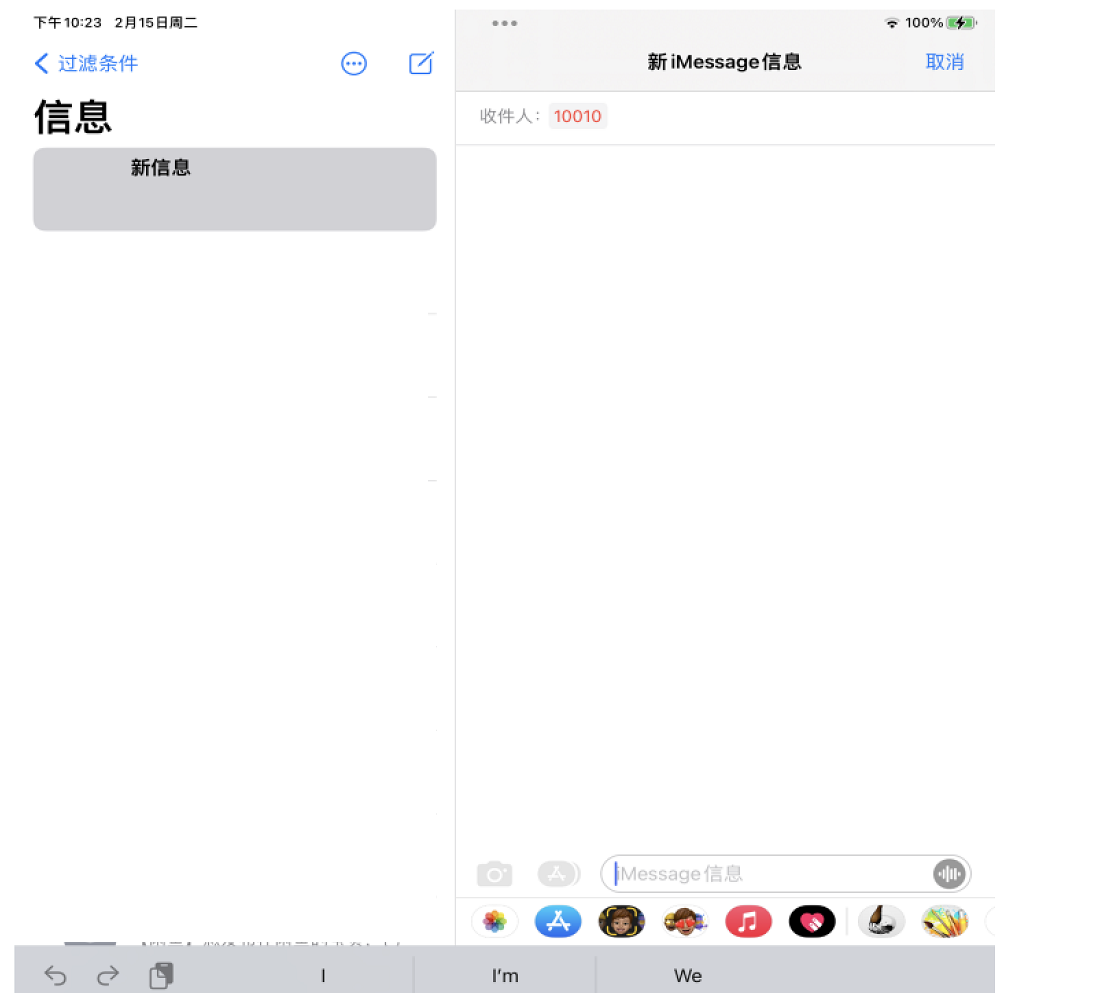Choose the "We" keyboard suggestion

pyautogui.click(x=688, y=975)
